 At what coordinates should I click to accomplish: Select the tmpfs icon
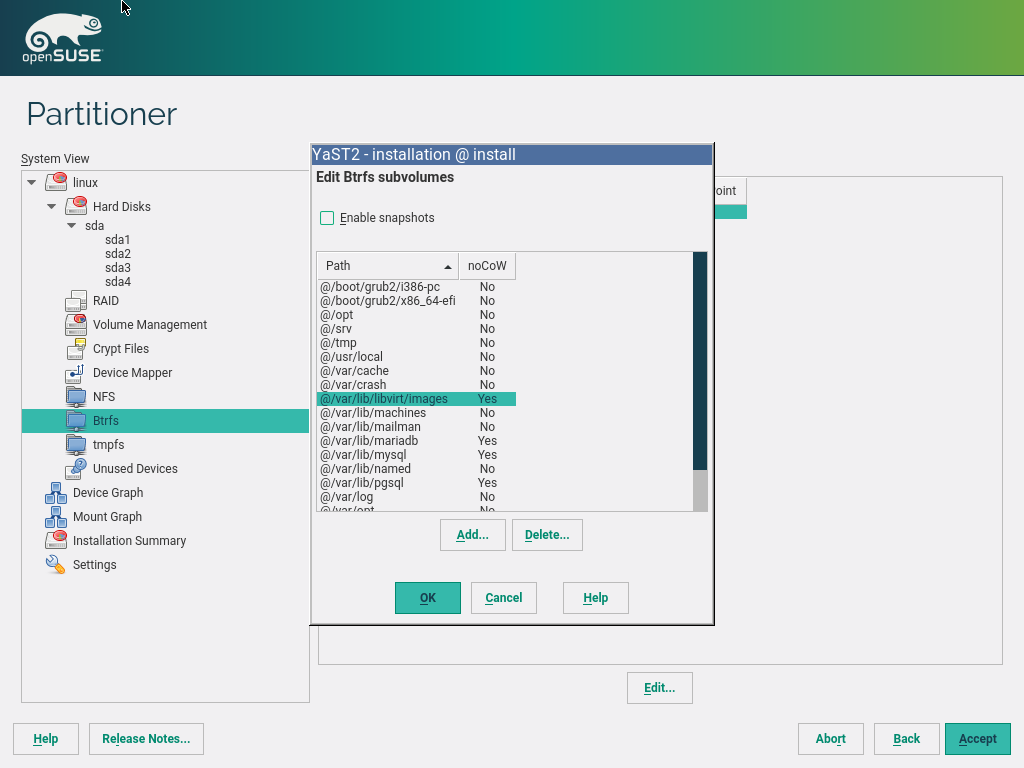(x=76, y=445)
